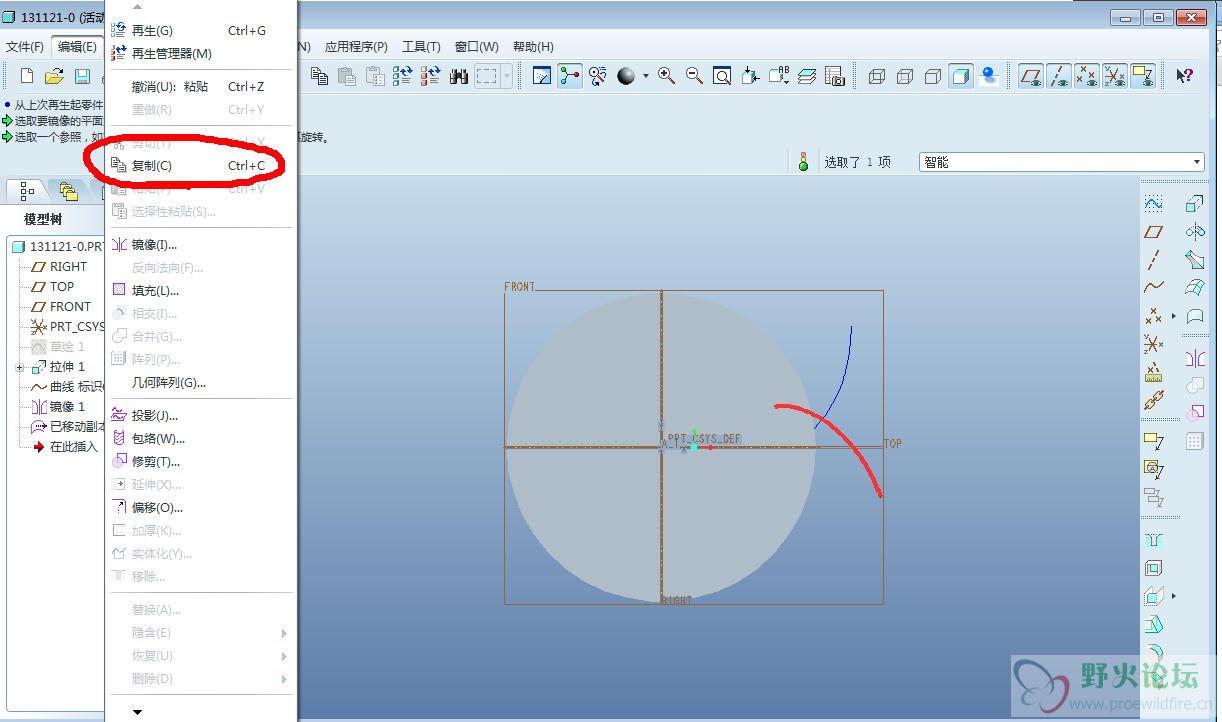Toggle the Shading display mode button

pyautogui.click(x=961, y=76)
